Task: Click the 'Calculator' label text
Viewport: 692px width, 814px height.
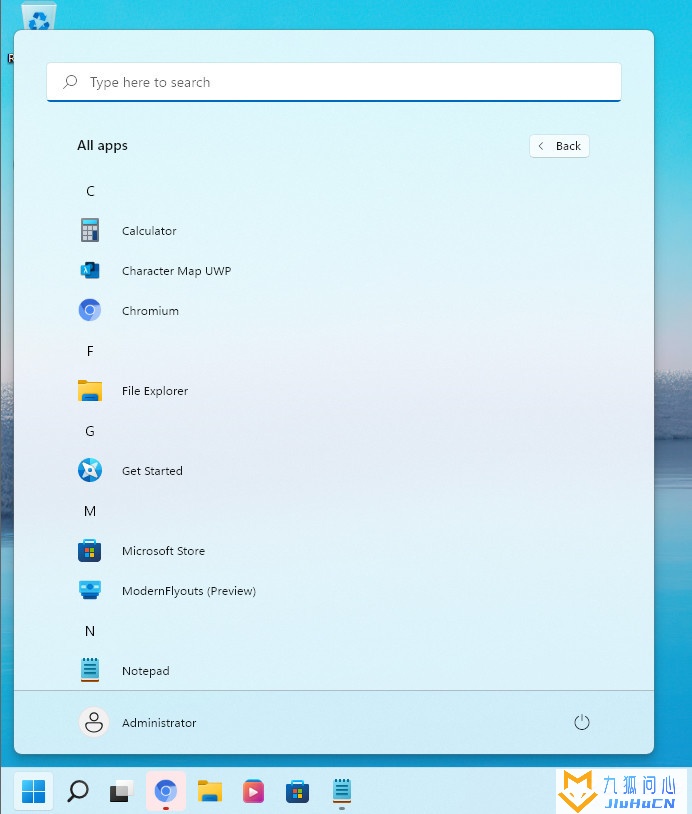Action: [x=149, y=230]
